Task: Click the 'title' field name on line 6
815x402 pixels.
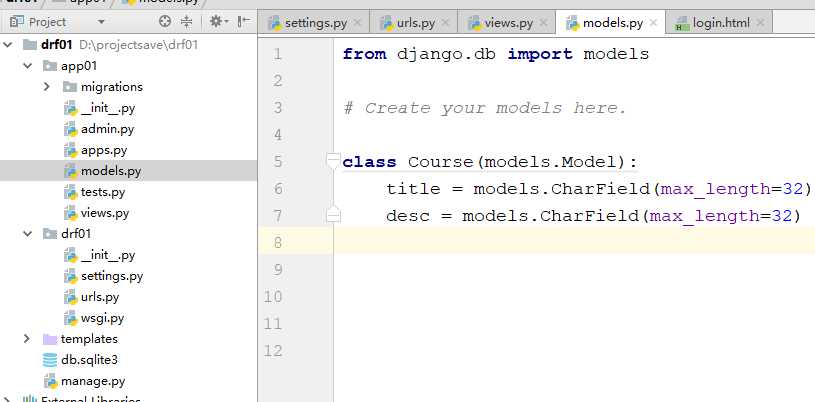Action: [x=413, y=189]
